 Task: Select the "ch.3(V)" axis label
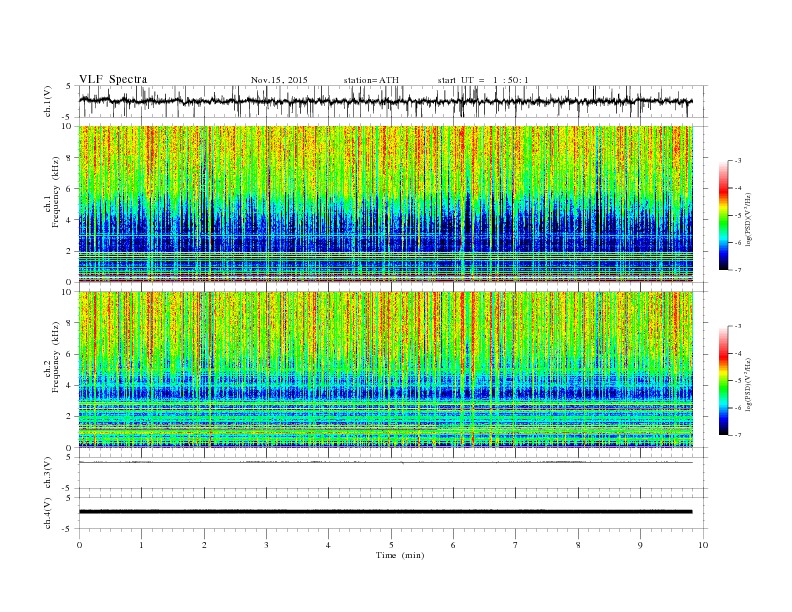click(48, 472)
